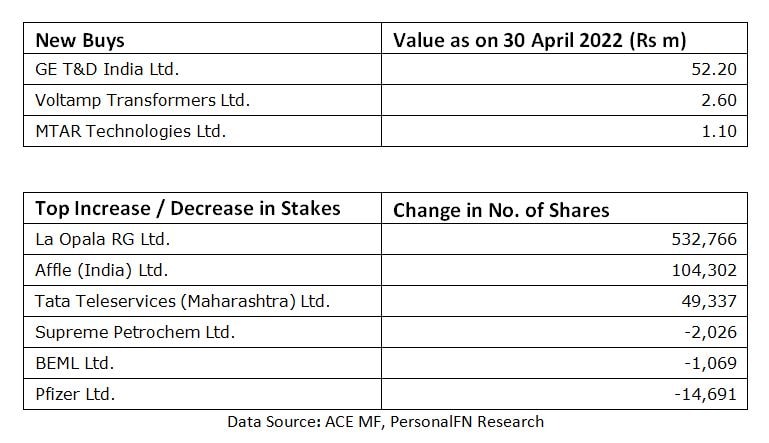Viewport: 769px width, 443px height.
Task: Click the New Buys header cell
Action: tap(80, 41)
